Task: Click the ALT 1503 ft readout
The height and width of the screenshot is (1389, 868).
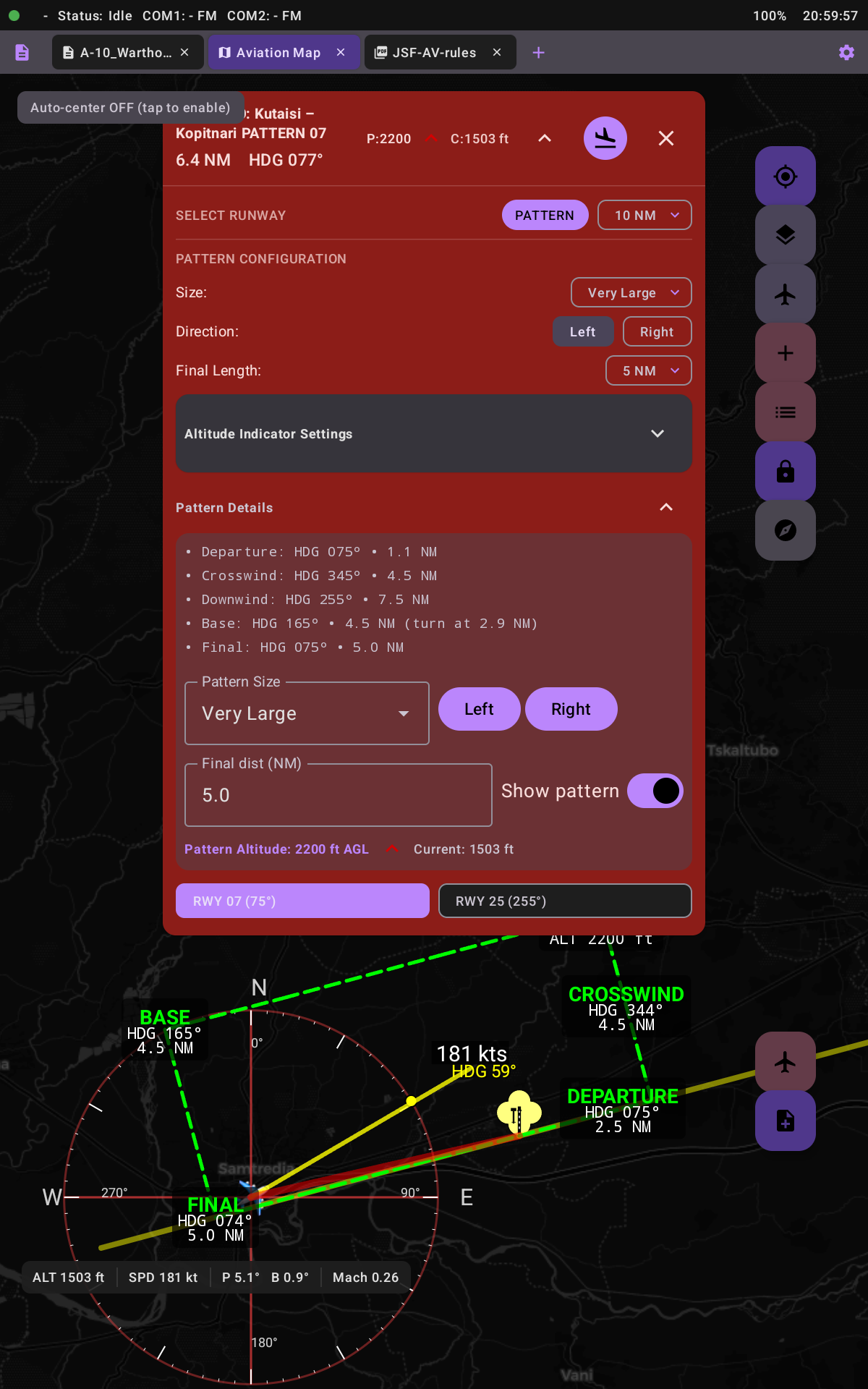Action: [68, 1278]
